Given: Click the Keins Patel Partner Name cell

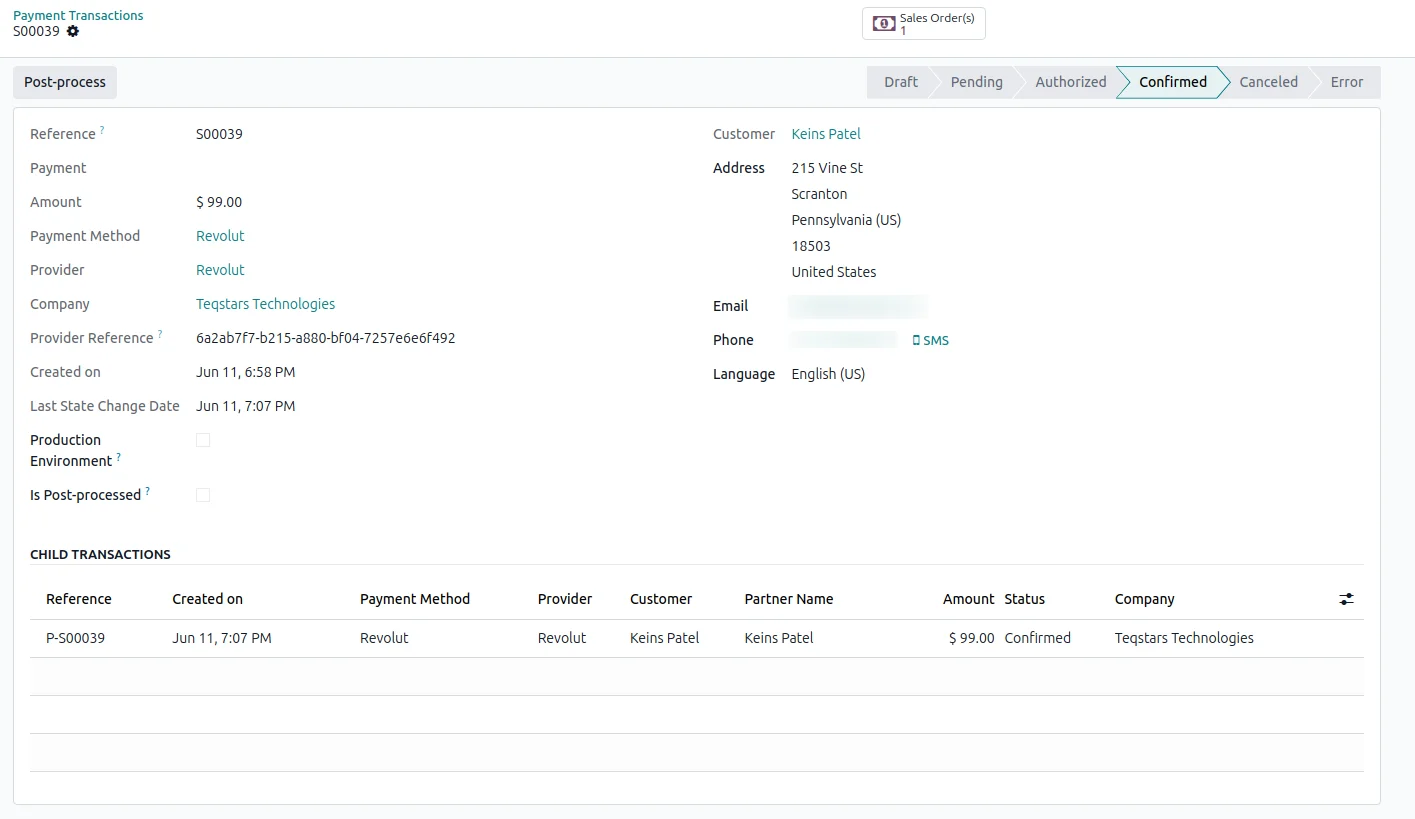Looking at the screenshot, I should (x=779, y=638).
